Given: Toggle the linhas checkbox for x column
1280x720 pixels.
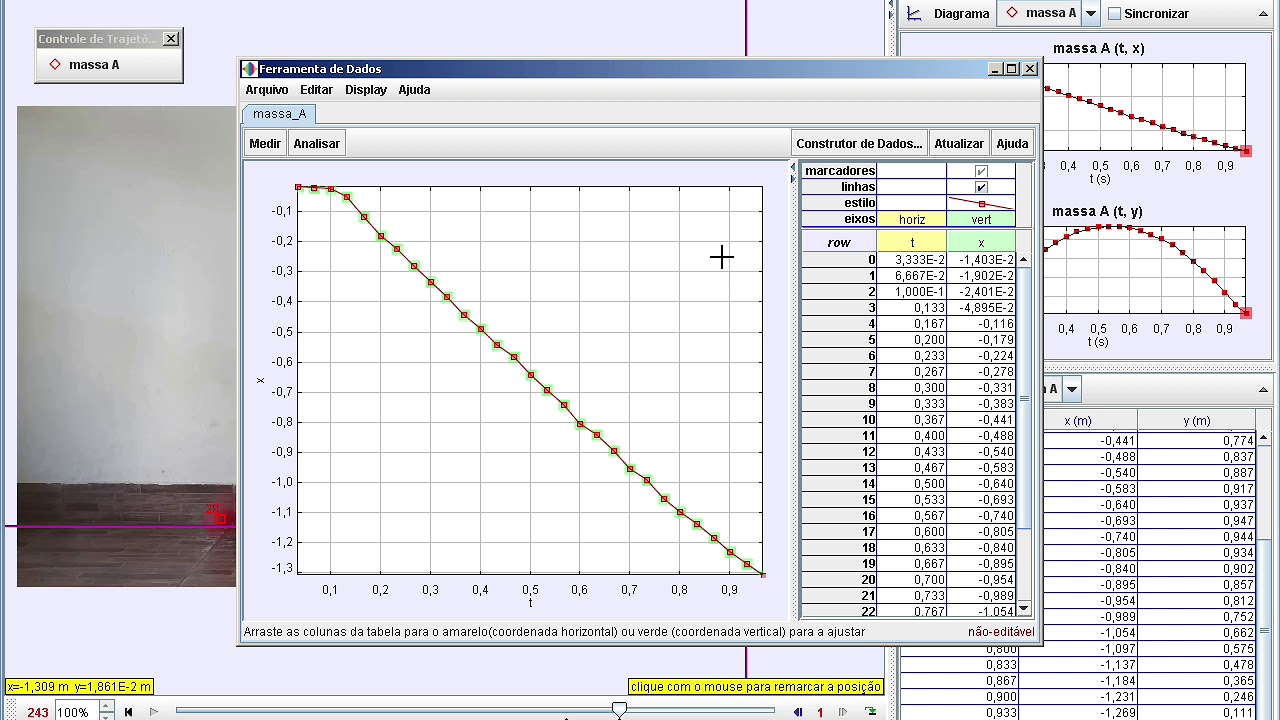Looking at the screenshot, I should tap(981, 187).
